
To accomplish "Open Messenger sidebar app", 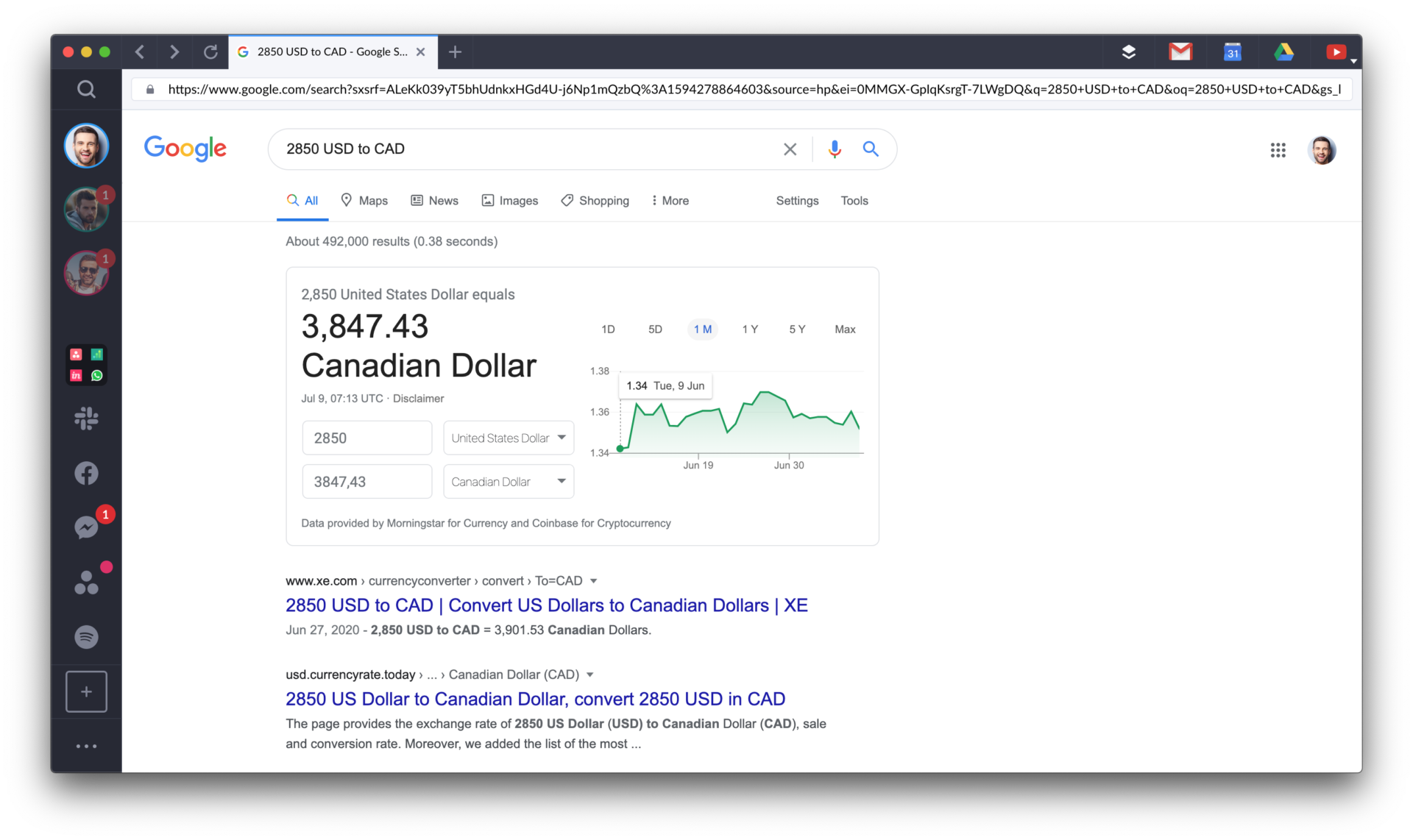I will pos(86,527).
